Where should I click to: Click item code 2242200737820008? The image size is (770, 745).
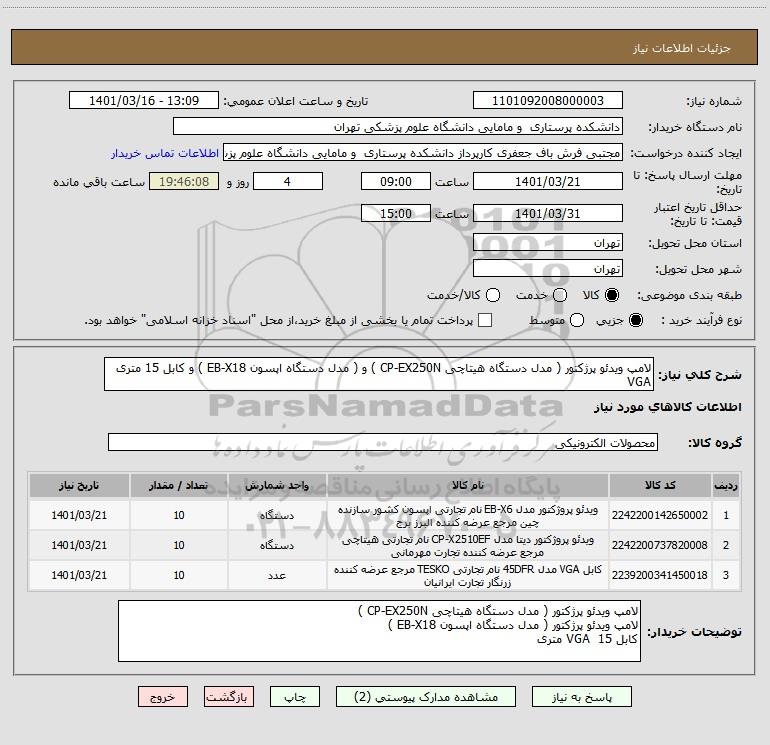(x=660, y=545)
